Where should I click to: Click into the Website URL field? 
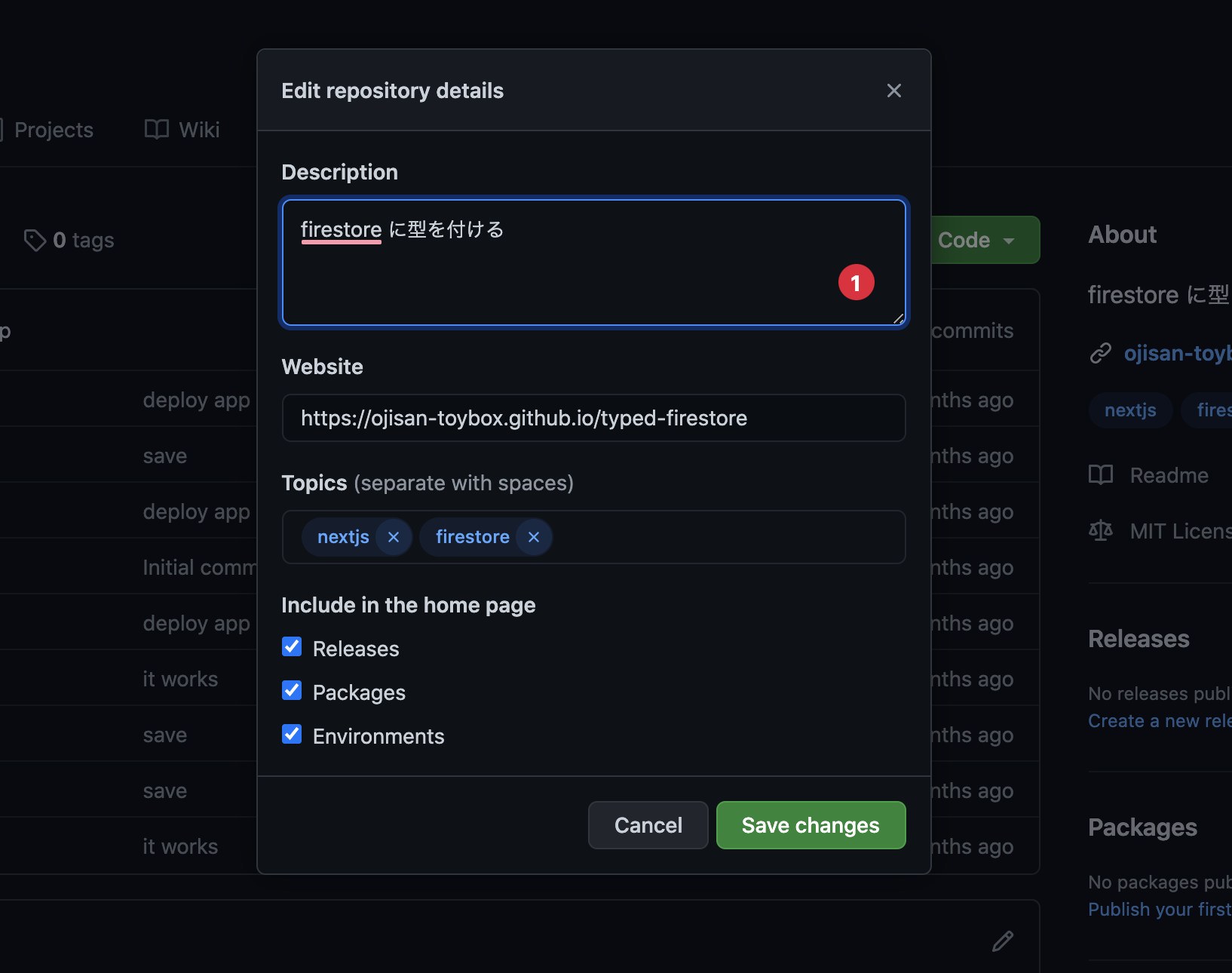[x=593, y=418]
